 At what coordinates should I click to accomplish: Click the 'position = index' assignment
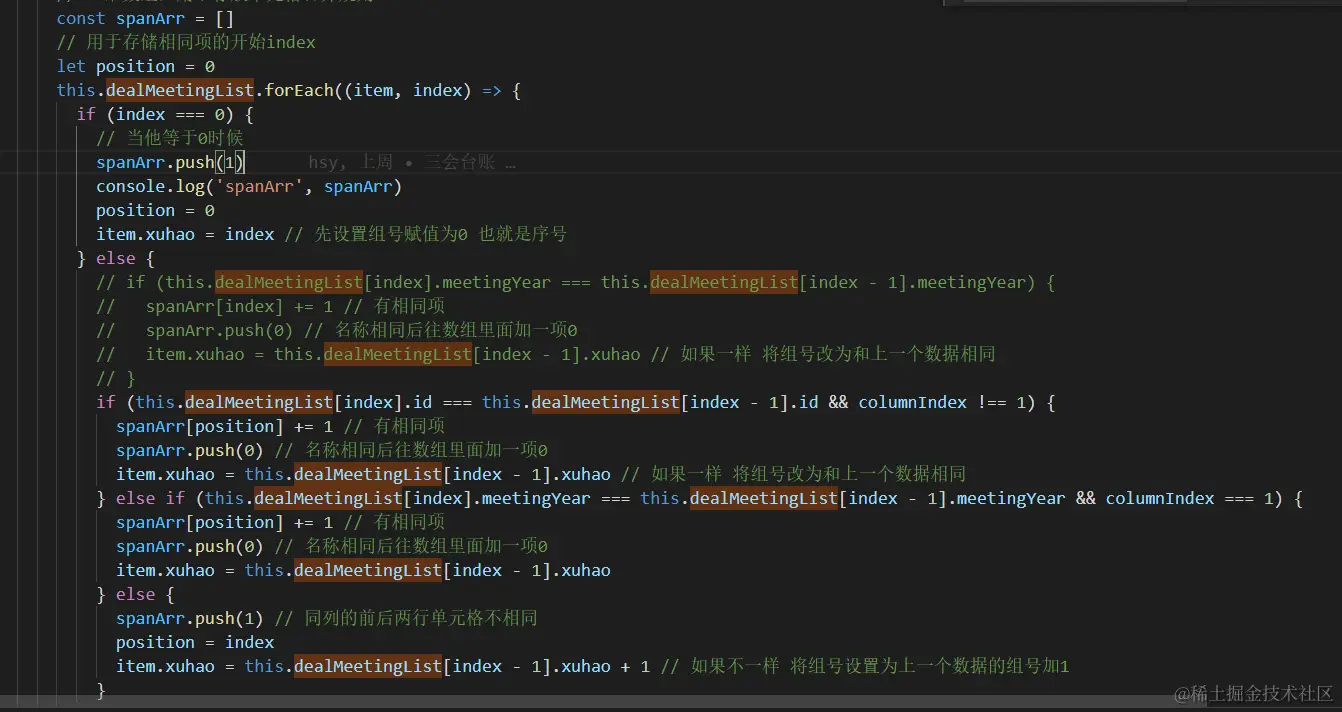pos(195,642)
